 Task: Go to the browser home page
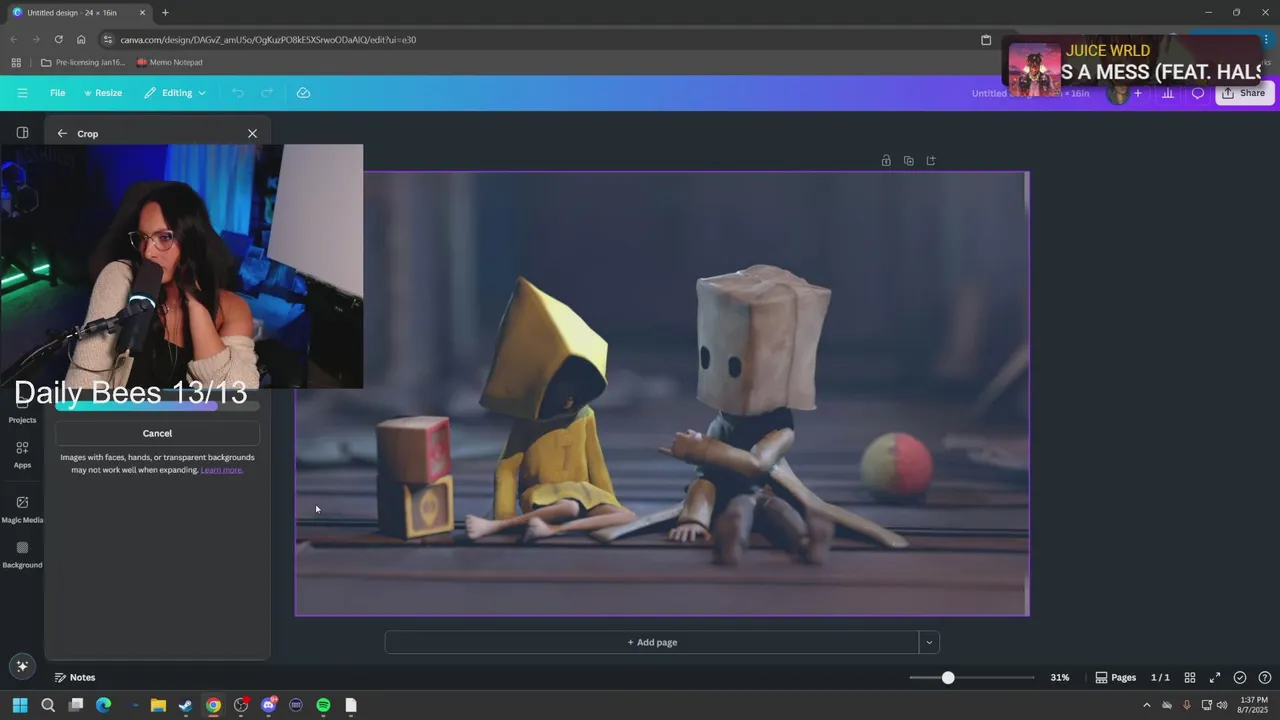point(81,40)
